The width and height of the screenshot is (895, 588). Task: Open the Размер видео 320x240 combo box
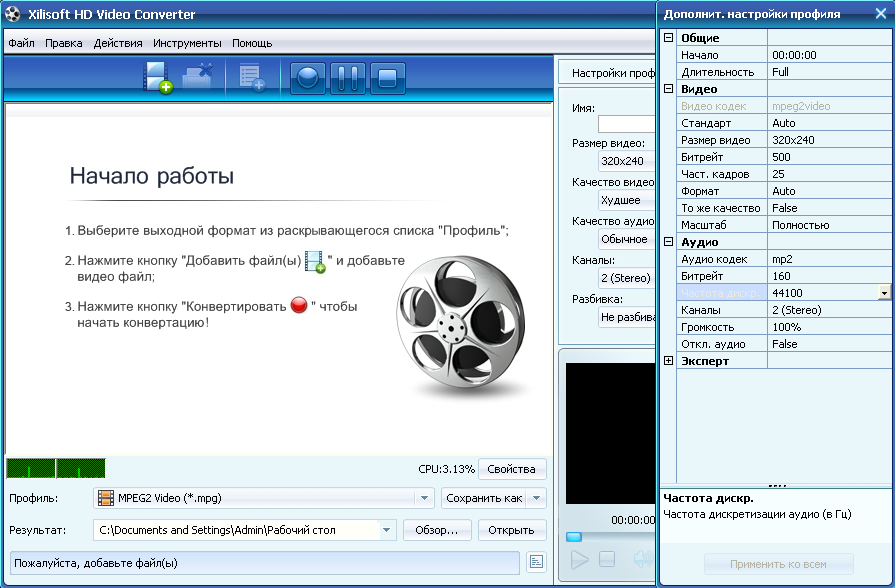627,161
